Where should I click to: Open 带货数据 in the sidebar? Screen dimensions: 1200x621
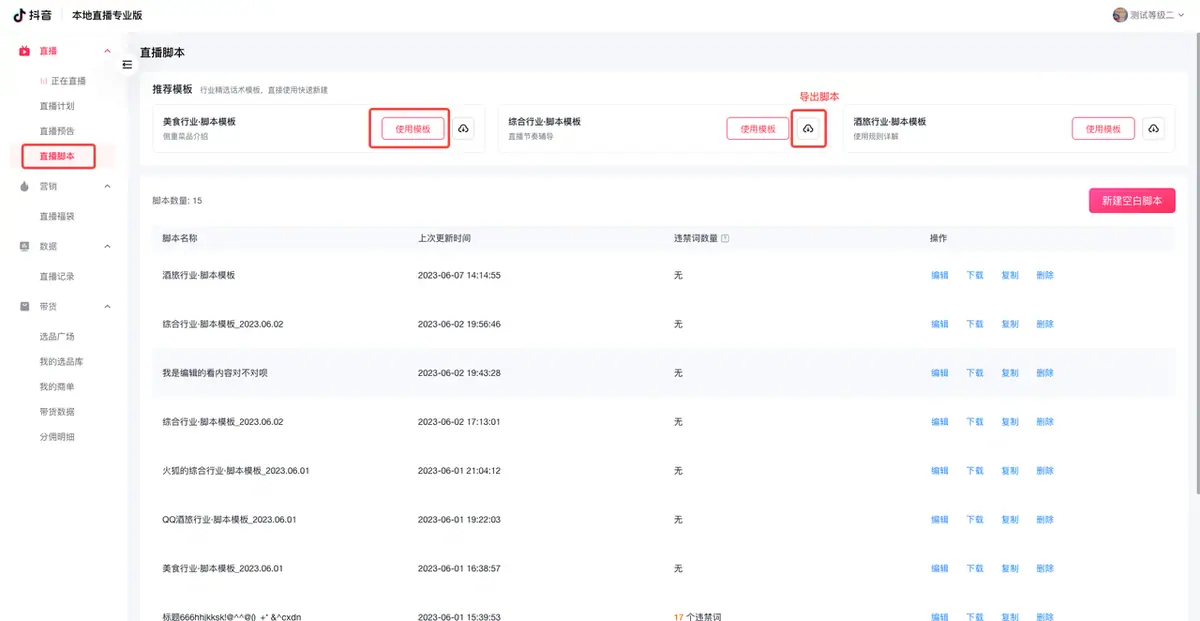pyautogui.click(x=57, y=411)
